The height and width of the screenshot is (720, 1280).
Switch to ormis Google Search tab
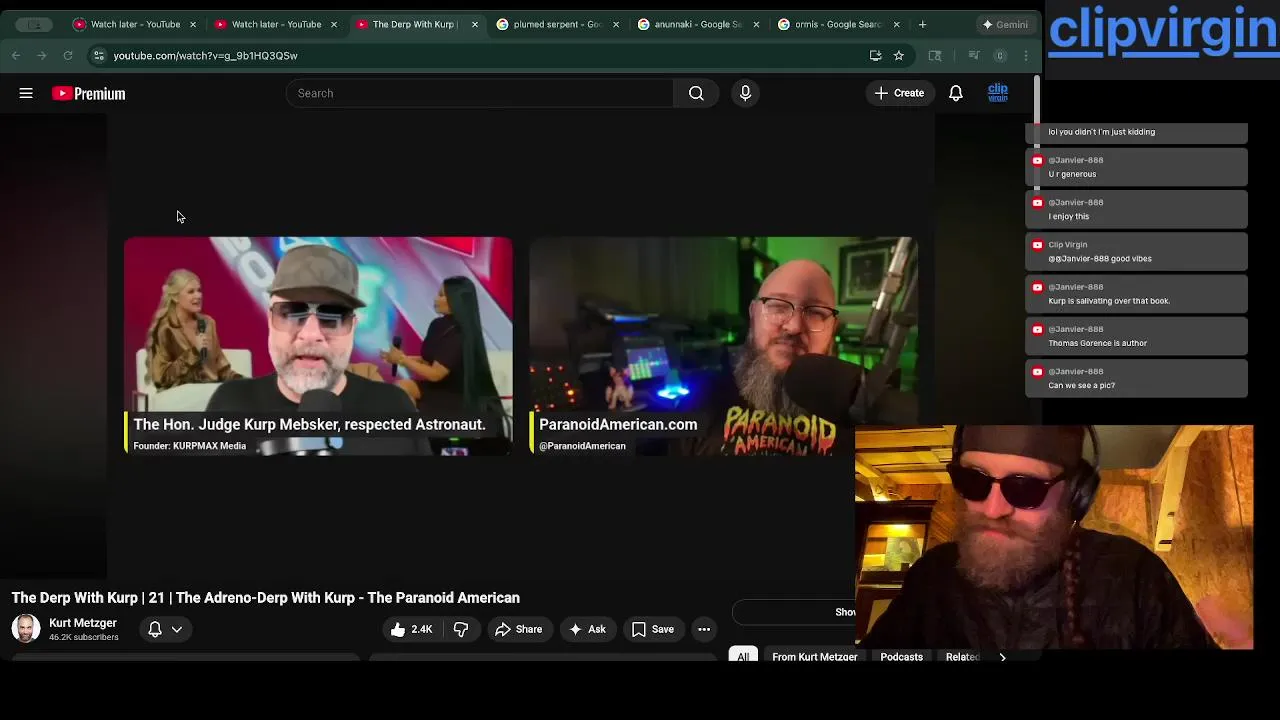tap(838, 24)
